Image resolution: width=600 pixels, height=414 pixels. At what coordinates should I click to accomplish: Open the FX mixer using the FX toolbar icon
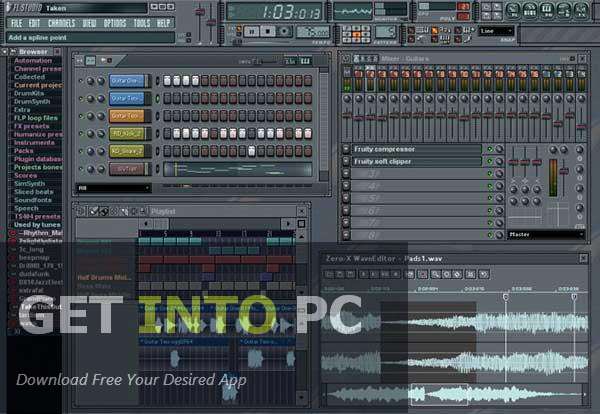click(581, 11)
